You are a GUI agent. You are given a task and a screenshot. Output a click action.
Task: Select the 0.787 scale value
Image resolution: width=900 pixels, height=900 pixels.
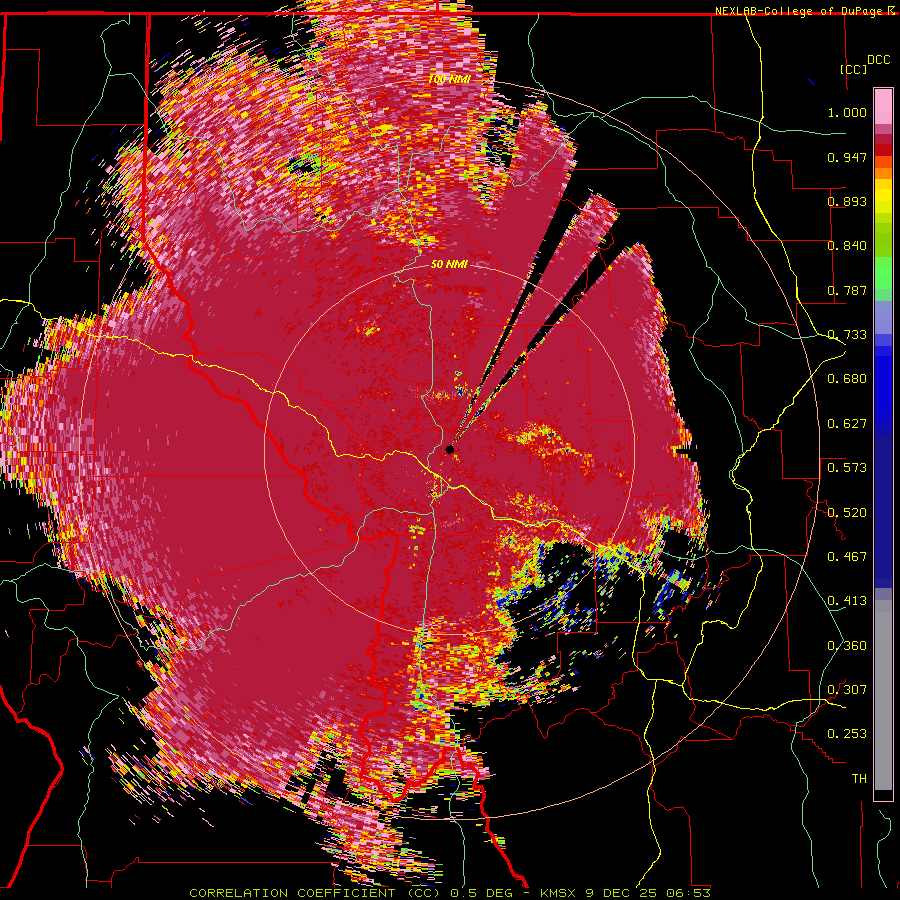point(847,290)
